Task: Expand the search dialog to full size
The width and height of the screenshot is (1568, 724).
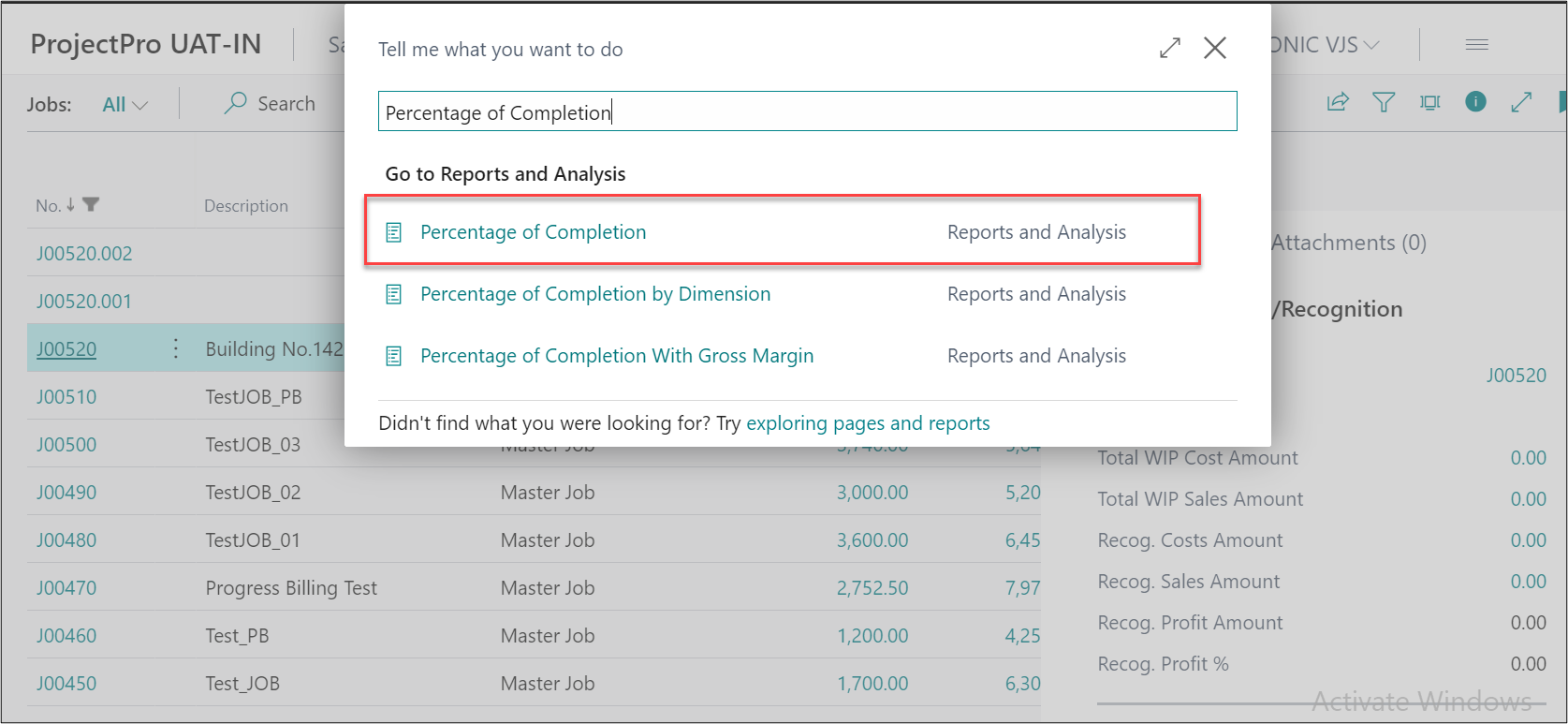Action: pyautogui.click(x=1170, y=48)
